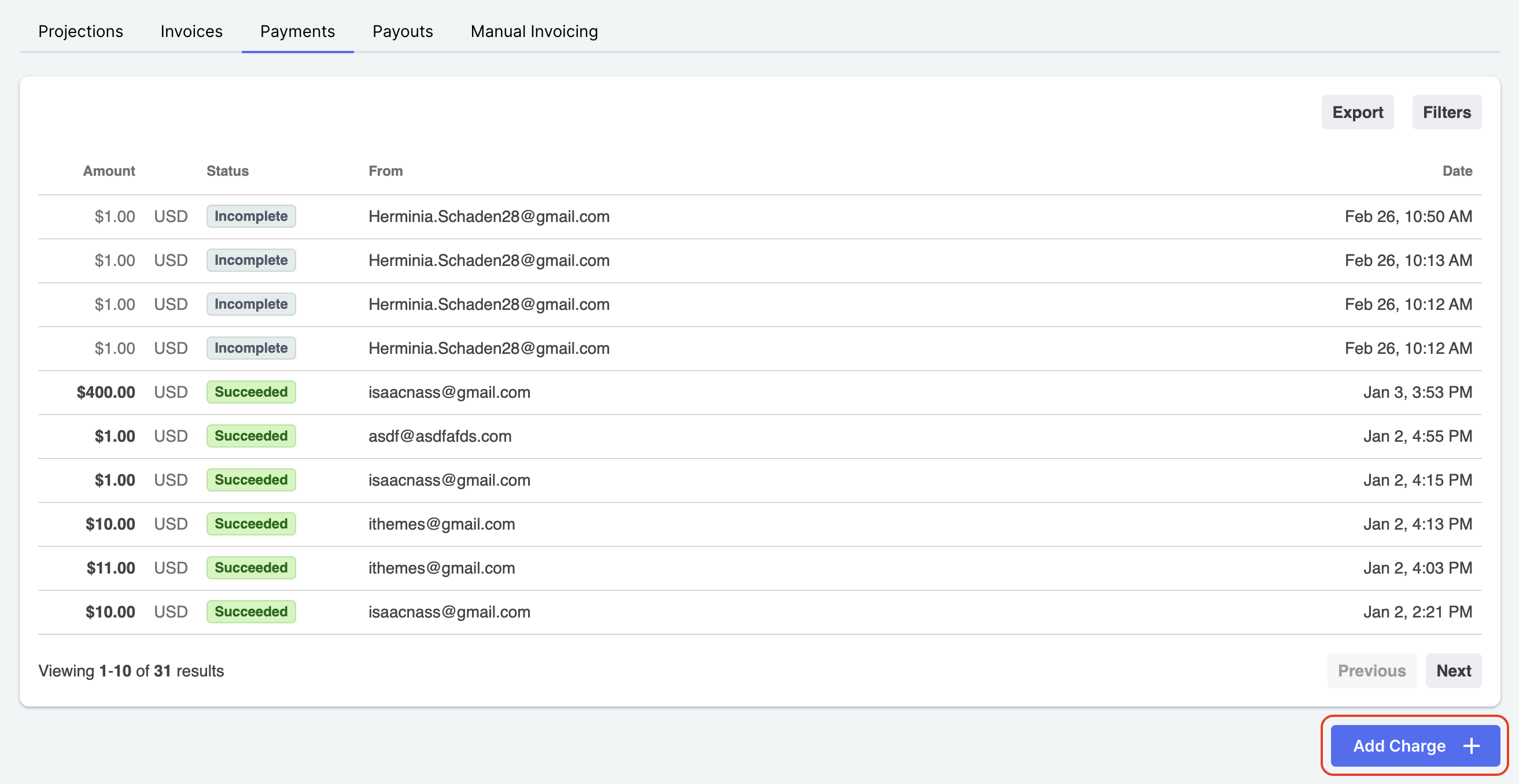Select the Invoices tab
The height and width of the screenshot is (784, 1519).
191,30
